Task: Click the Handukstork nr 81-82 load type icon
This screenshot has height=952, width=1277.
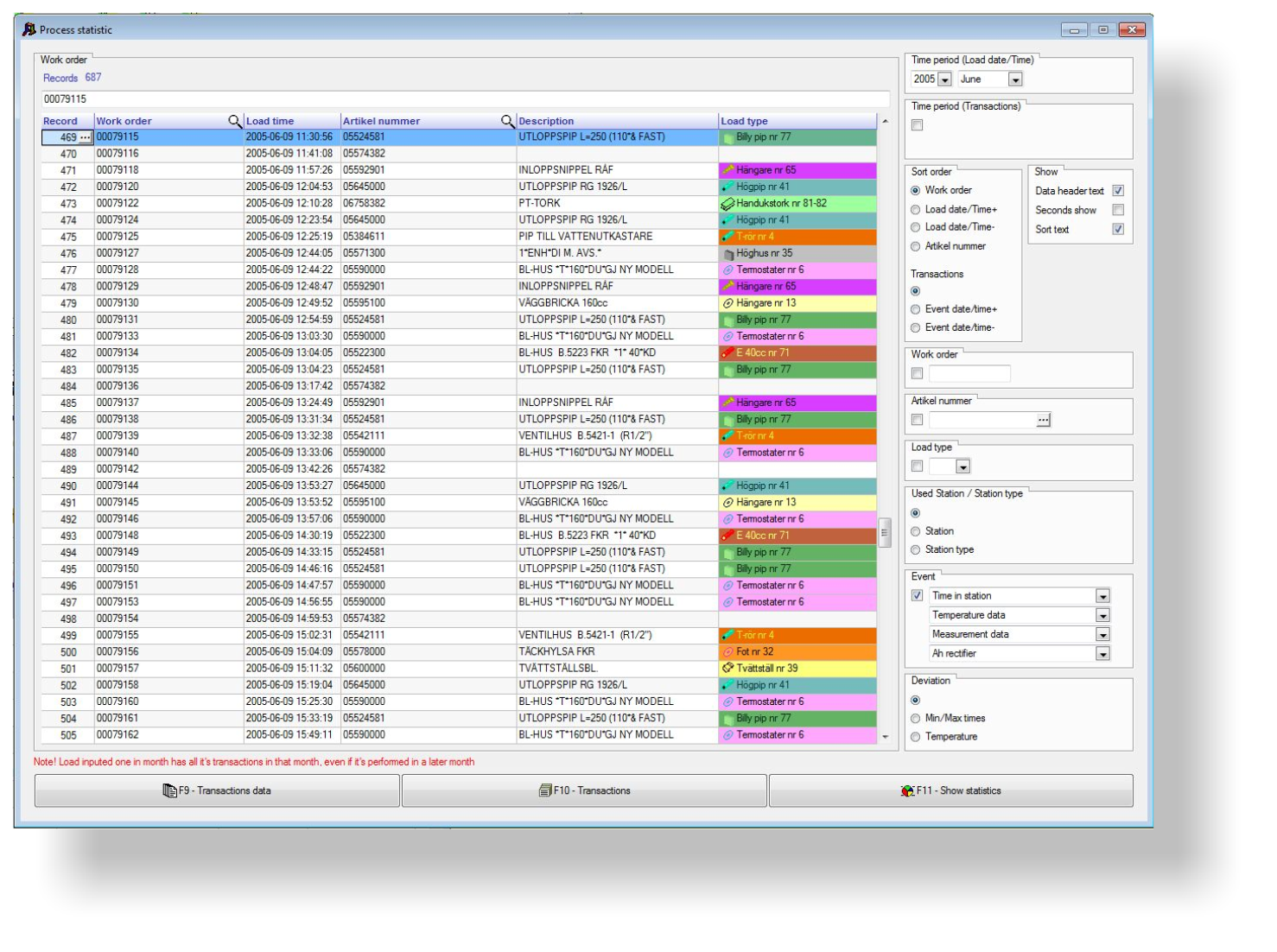Action: coord(727,204)
